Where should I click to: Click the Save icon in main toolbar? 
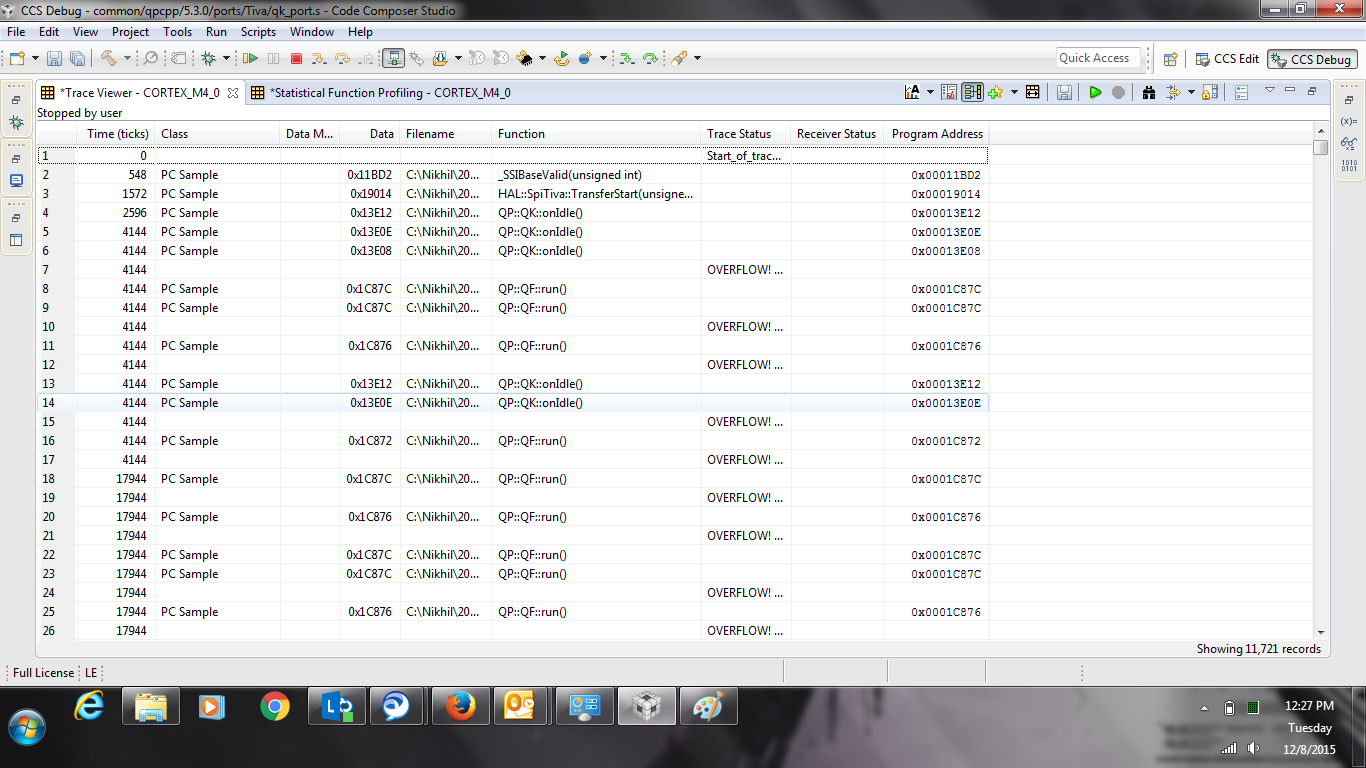[x=54, y=59]
